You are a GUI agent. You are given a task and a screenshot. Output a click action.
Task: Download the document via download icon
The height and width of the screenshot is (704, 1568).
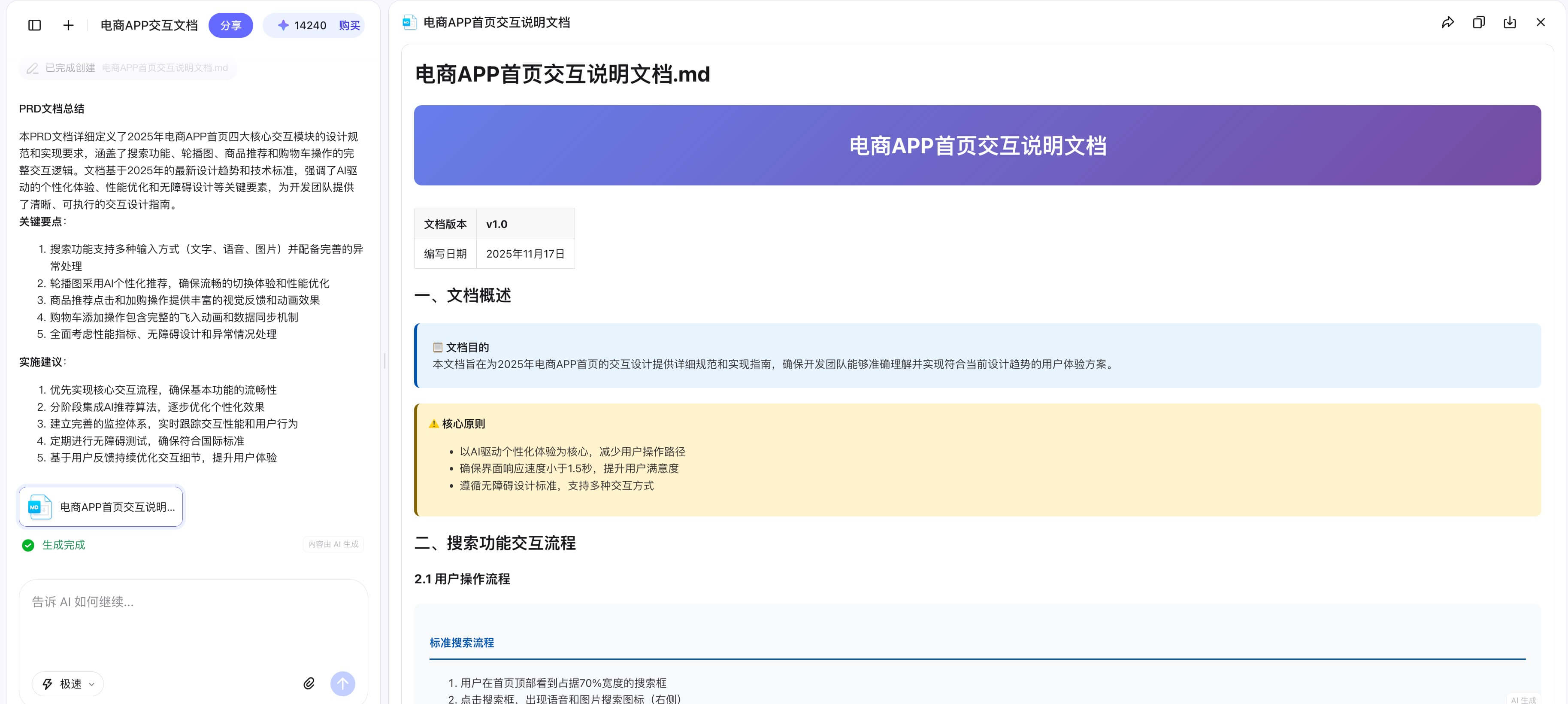tap(1510, 22)
